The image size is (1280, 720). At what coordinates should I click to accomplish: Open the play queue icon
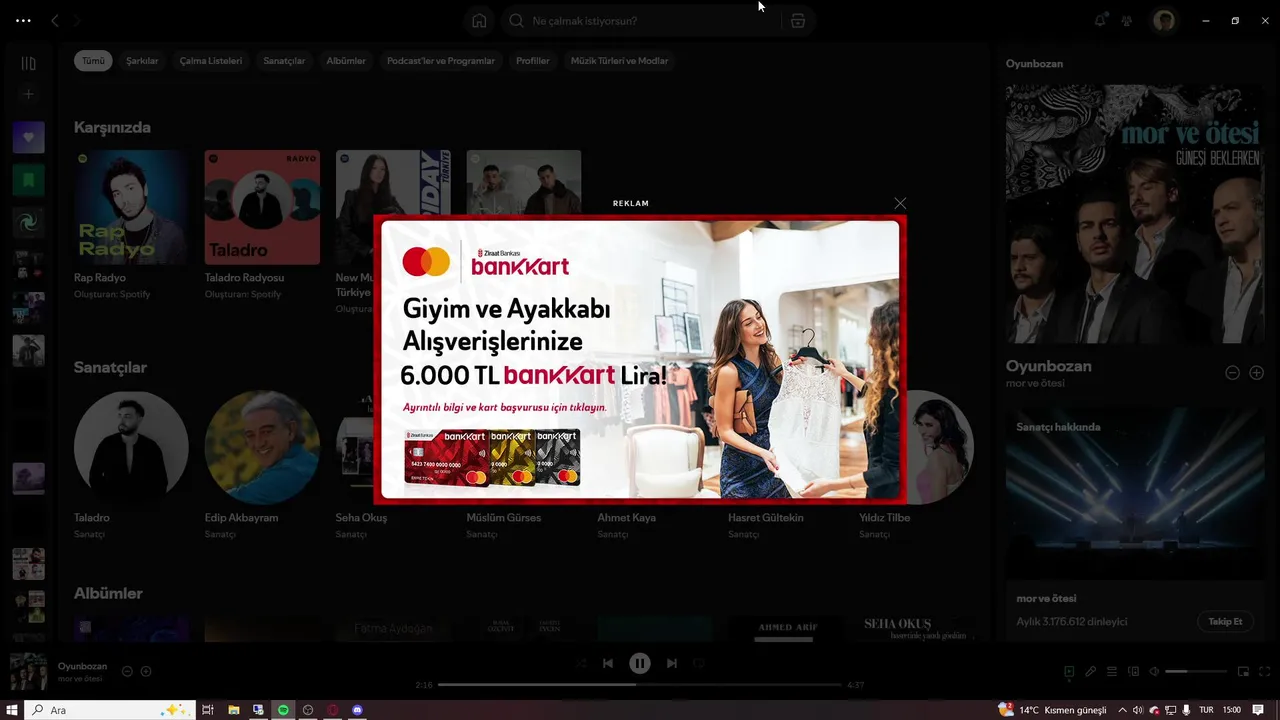(x=1112, y=672)
